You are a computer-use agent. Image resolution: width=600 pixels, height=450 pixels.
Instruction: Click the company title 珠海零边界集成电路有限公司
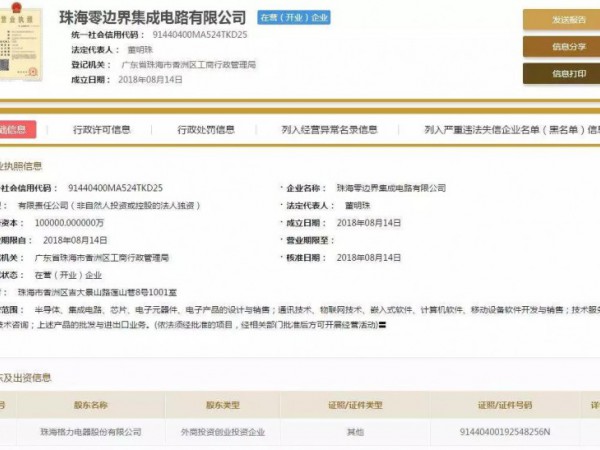click(x=153, y=18)
